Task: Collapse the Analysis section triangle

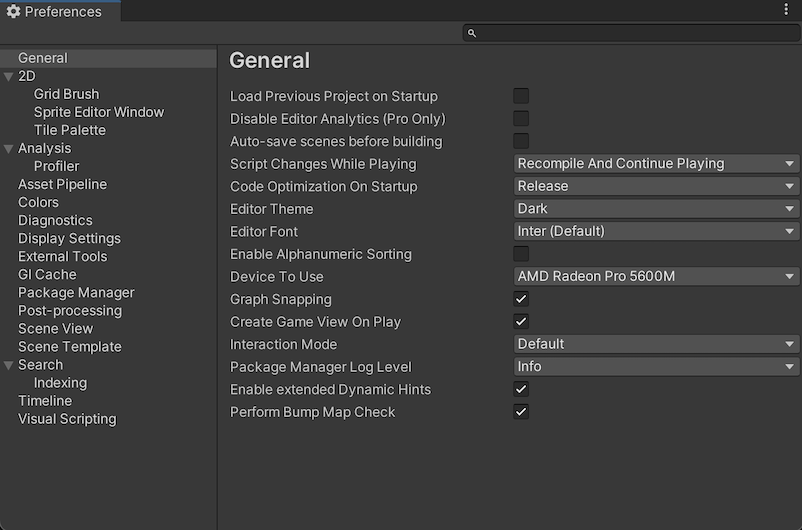Action: click(x=9, y=149)
